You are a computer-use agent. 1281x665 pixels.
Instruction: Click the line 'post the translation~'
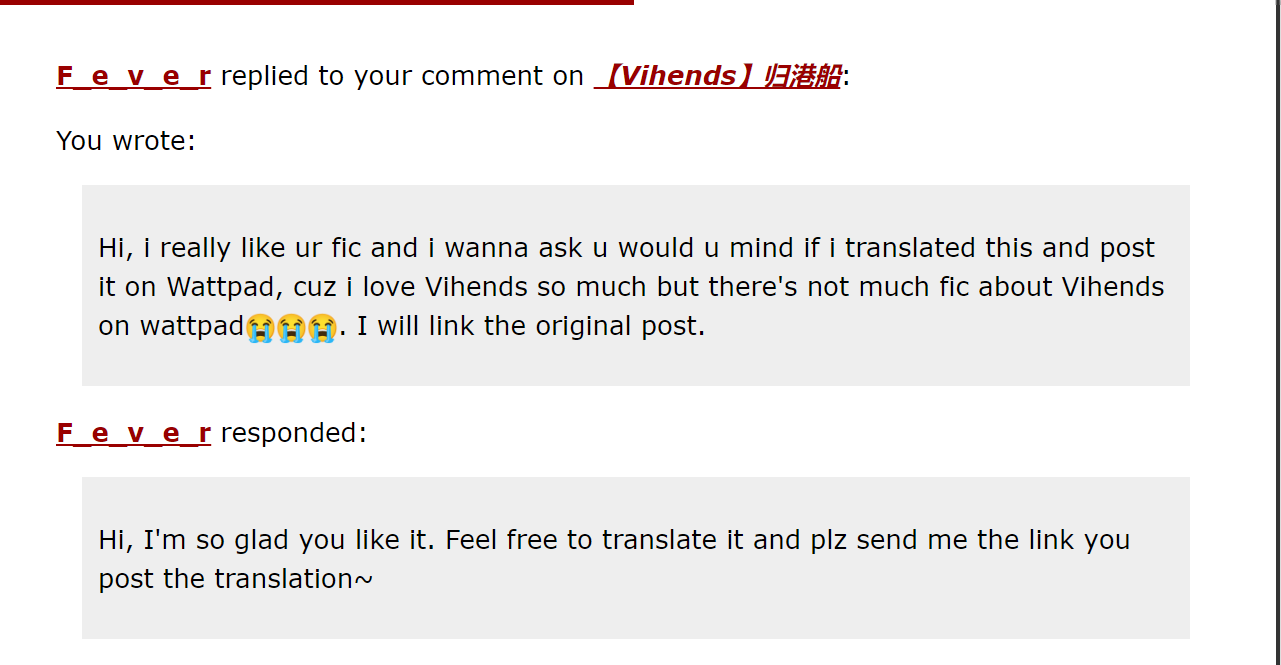[x=236, y=579]
